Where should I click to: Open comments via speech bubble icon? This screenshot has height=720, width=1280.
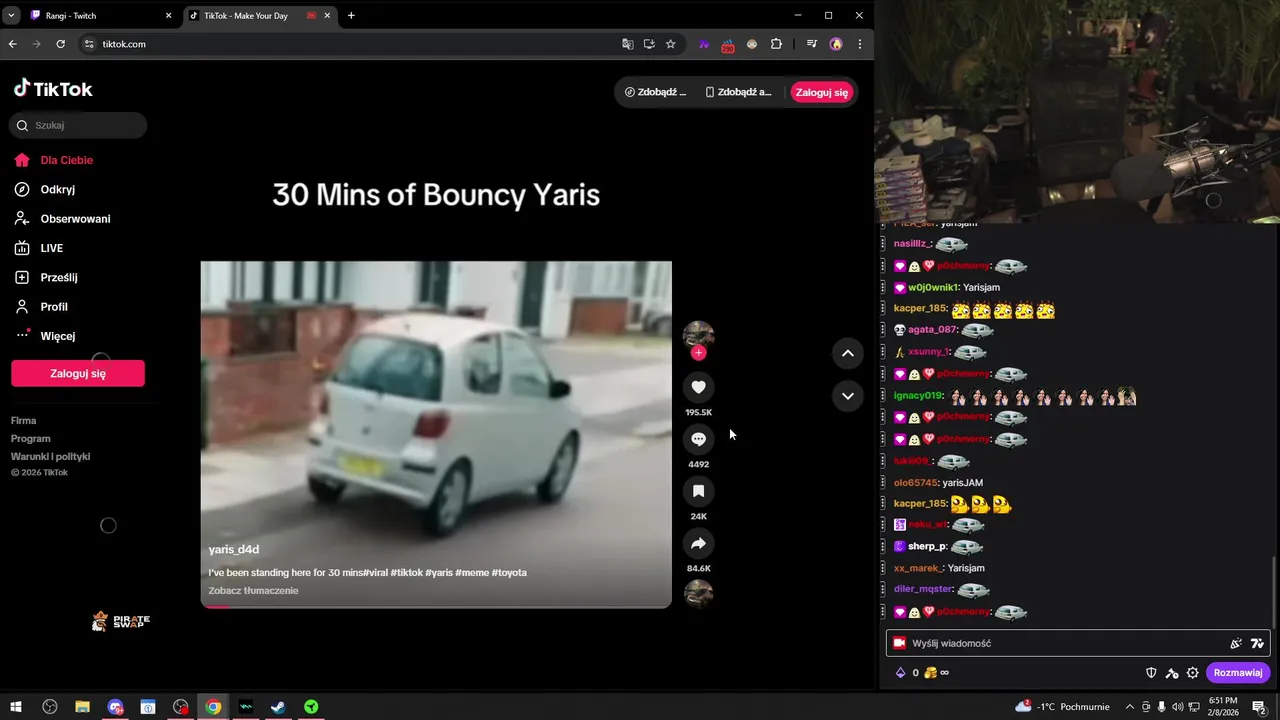point(698,439)
